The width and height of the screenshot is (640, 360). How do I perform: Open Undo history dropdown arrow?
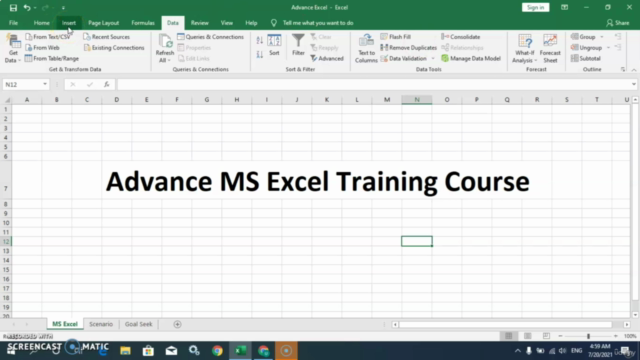click(x=35, y=8)
